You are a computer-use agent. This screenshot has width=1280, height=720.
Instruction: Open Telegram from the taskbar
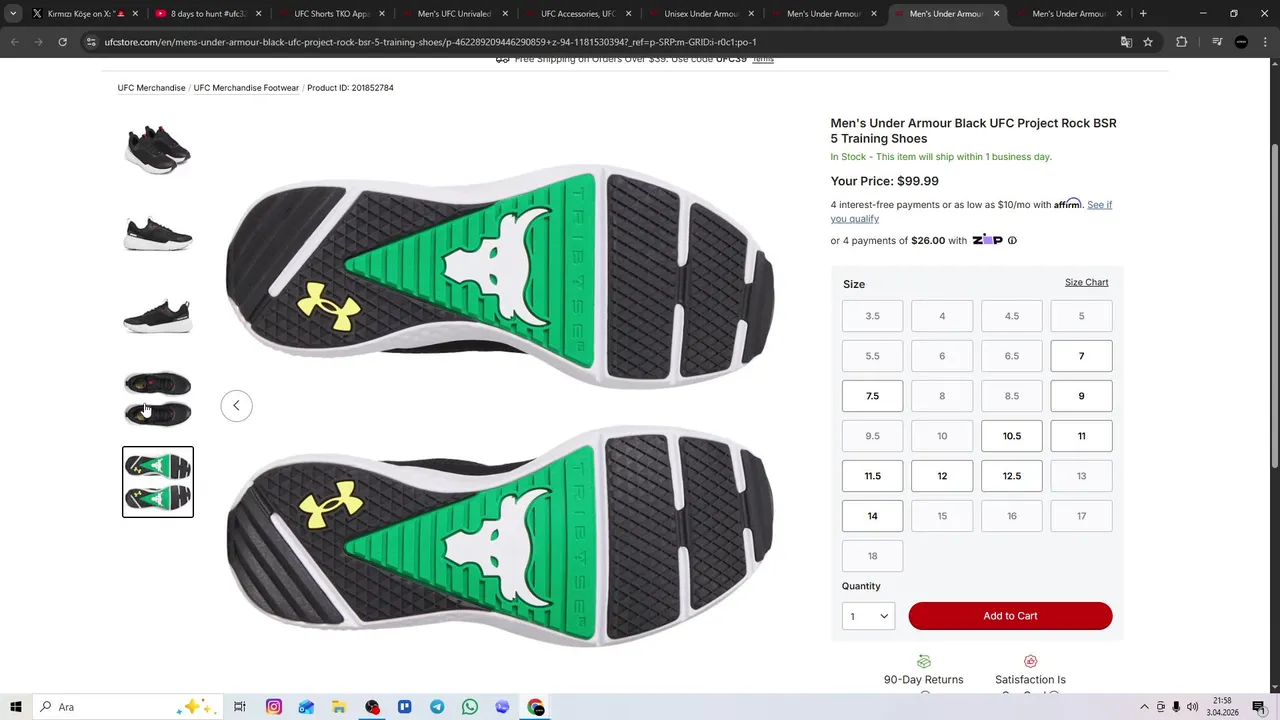point(437,707)
